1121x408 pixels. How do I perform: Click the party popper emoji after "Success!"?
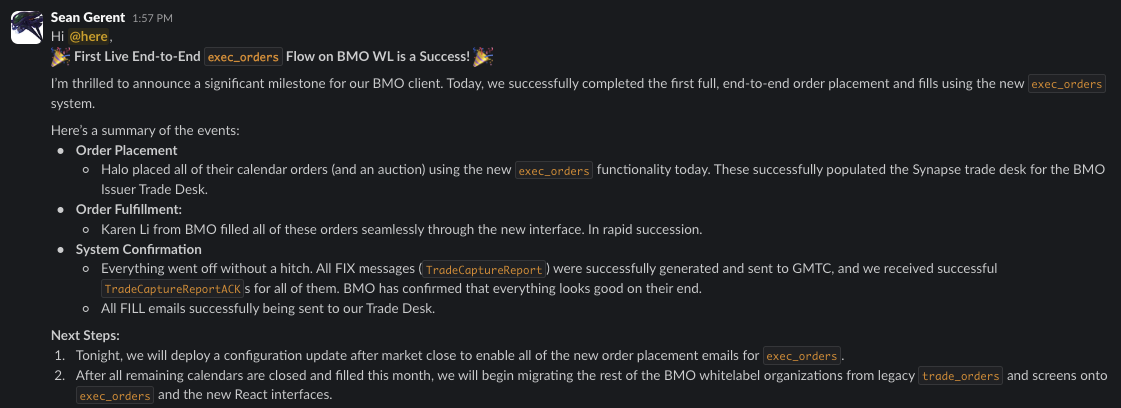click(x=484, y=57)
